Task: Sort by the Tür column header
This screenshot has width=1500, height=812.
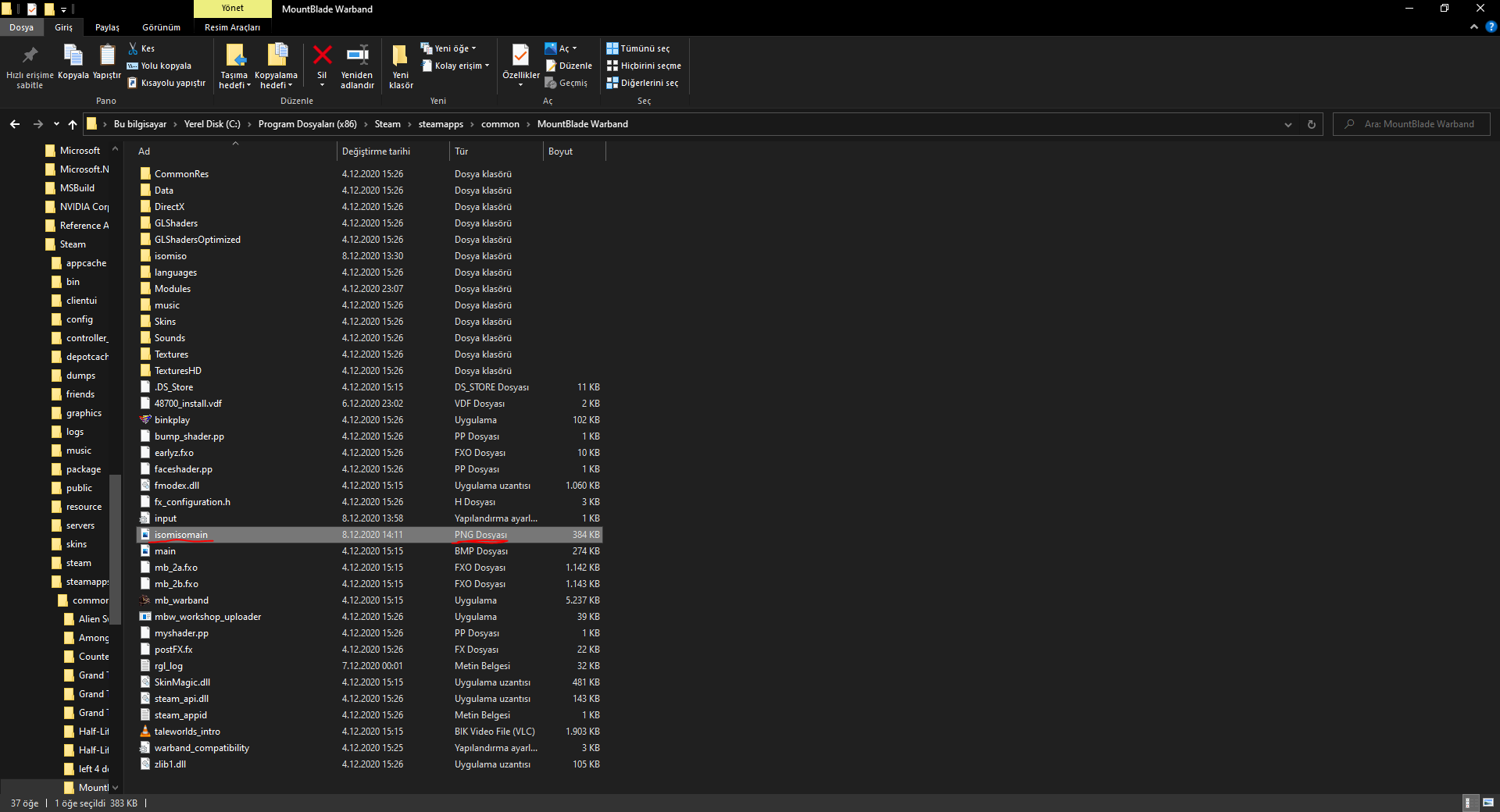Action: tap(496, 151)
